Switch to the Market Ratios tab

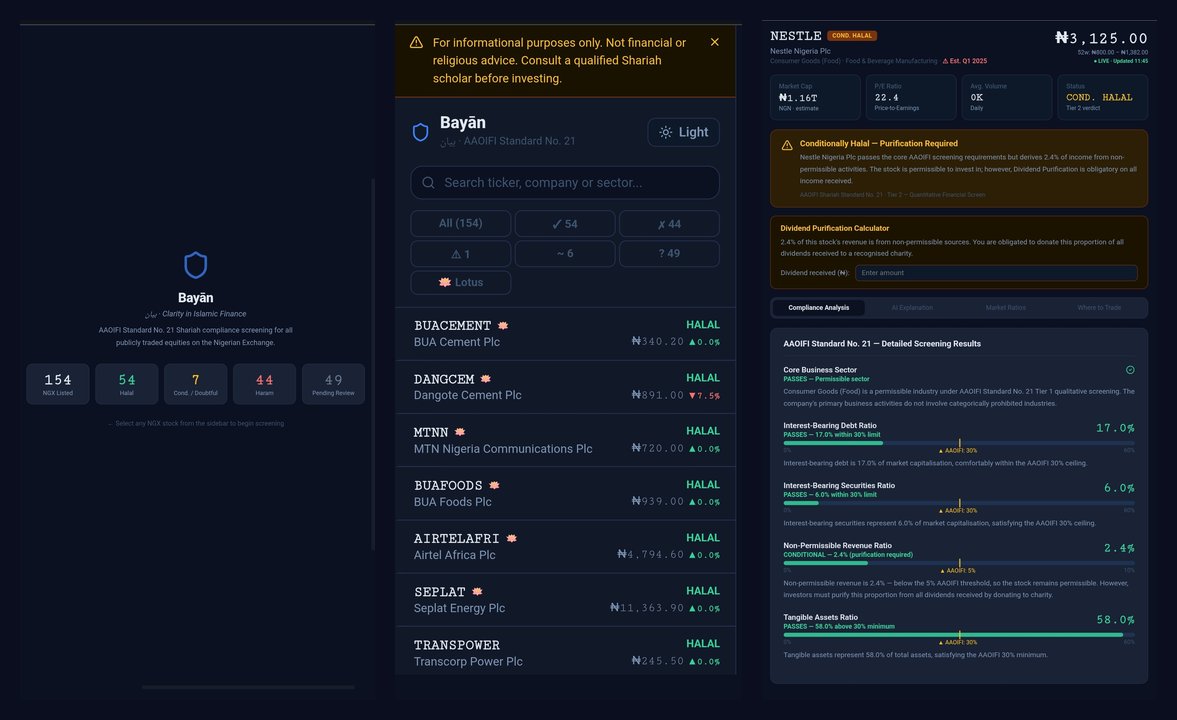pyautogui.click(x=1005, y=308)
